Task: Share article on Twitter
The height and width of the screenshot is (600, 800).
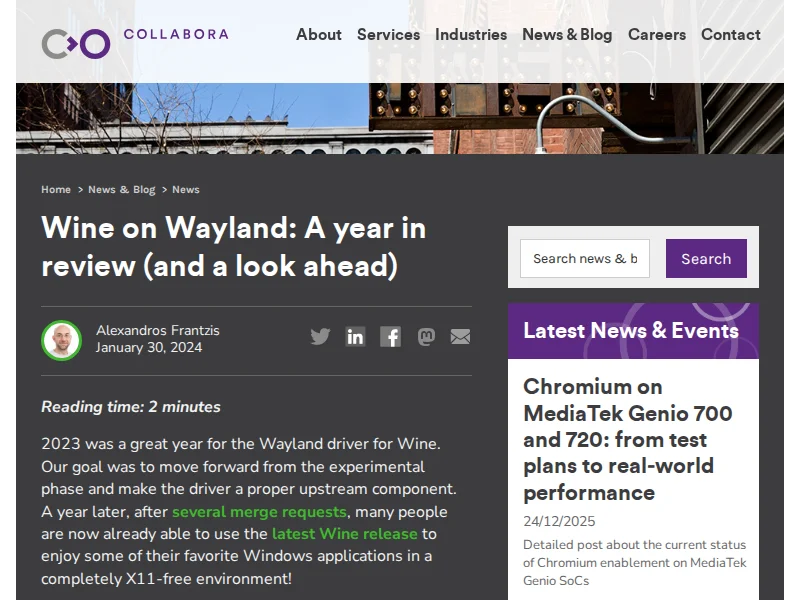Action: click(x=320, y=336)
